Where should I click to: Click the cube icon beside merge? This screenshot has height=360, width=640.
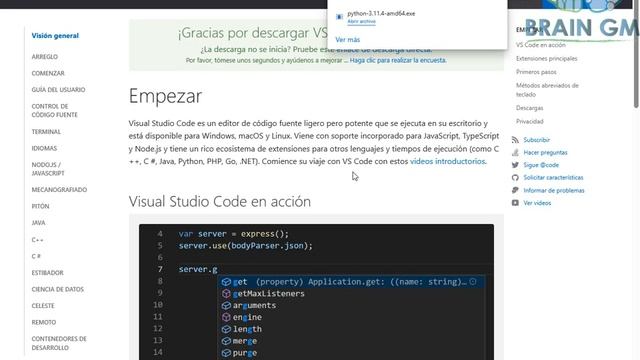click(x=226, y=341)
